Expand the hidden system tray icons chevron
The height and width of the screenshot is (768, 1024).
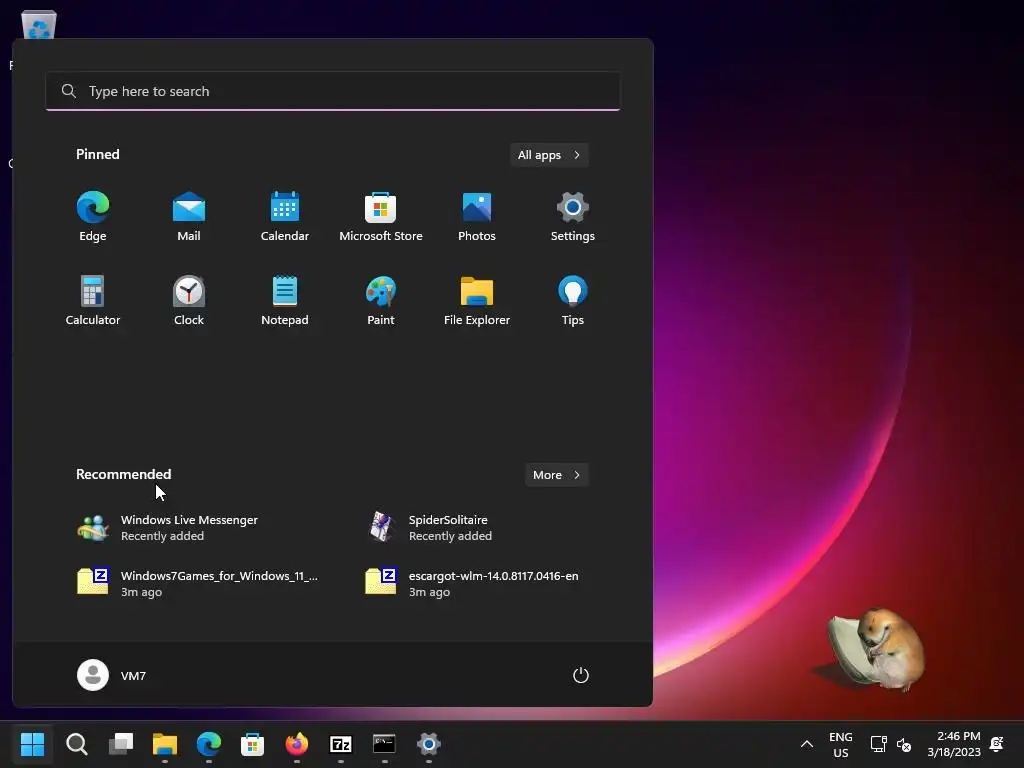(807, 744)
